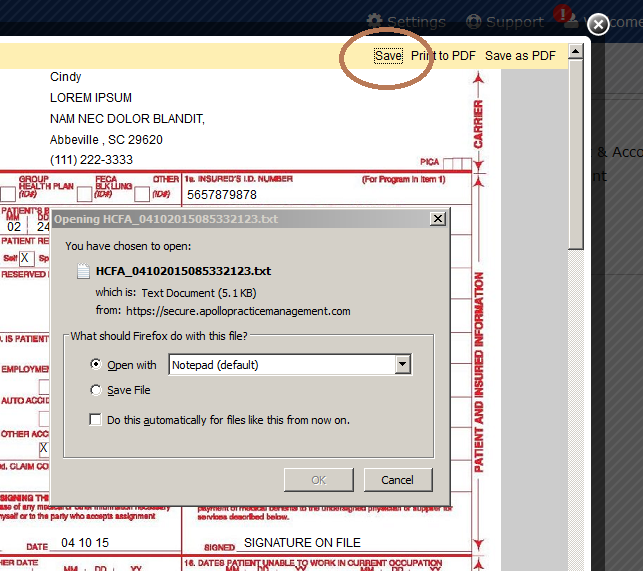Image resolution: width=643 pixels, height=571 pixels.
Task: Click the Save as PDF link
Action: click(520, 56)
